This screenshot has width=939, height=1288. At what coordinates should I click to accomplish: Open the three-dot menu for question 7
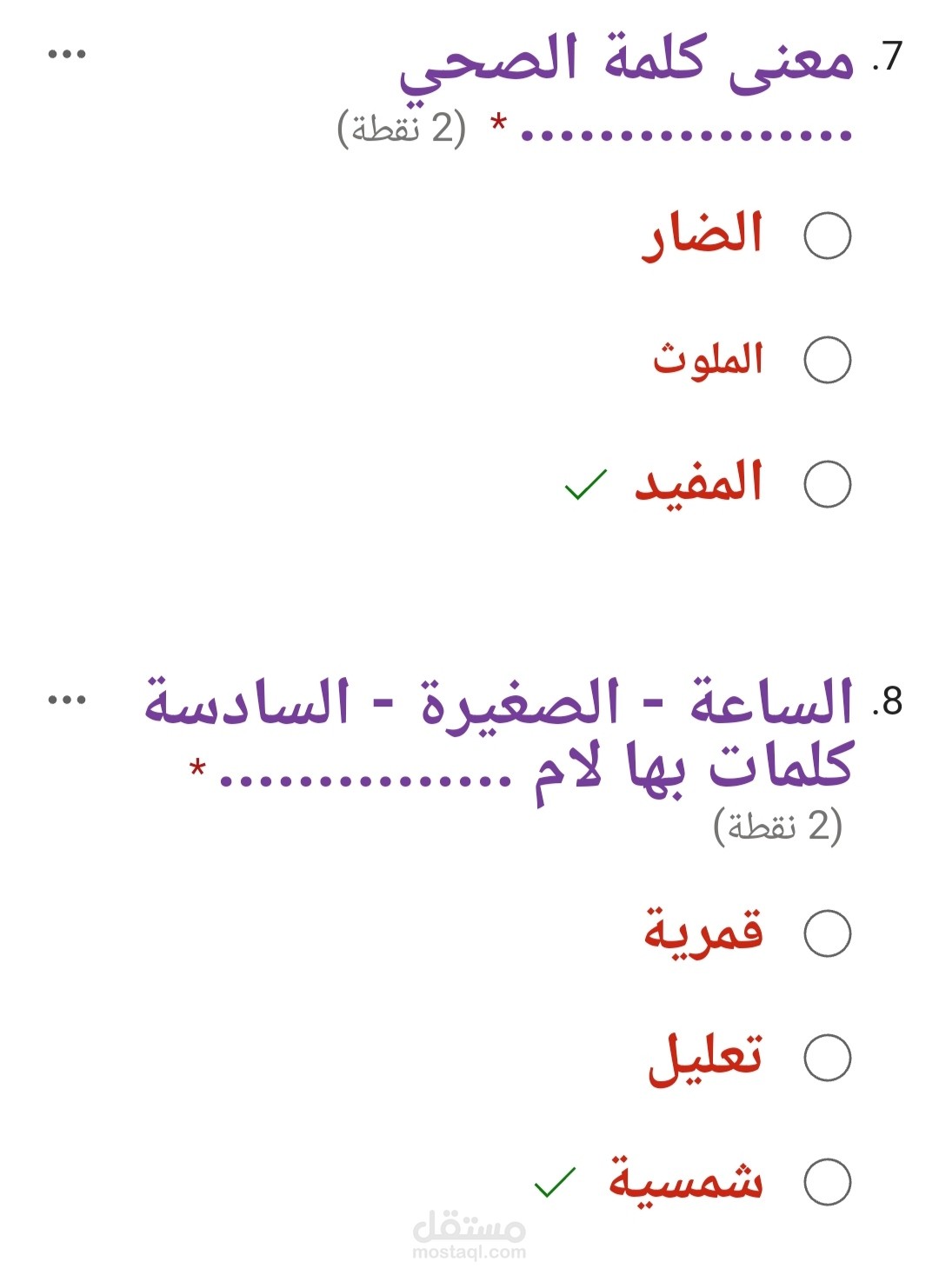tap(67, 54)
